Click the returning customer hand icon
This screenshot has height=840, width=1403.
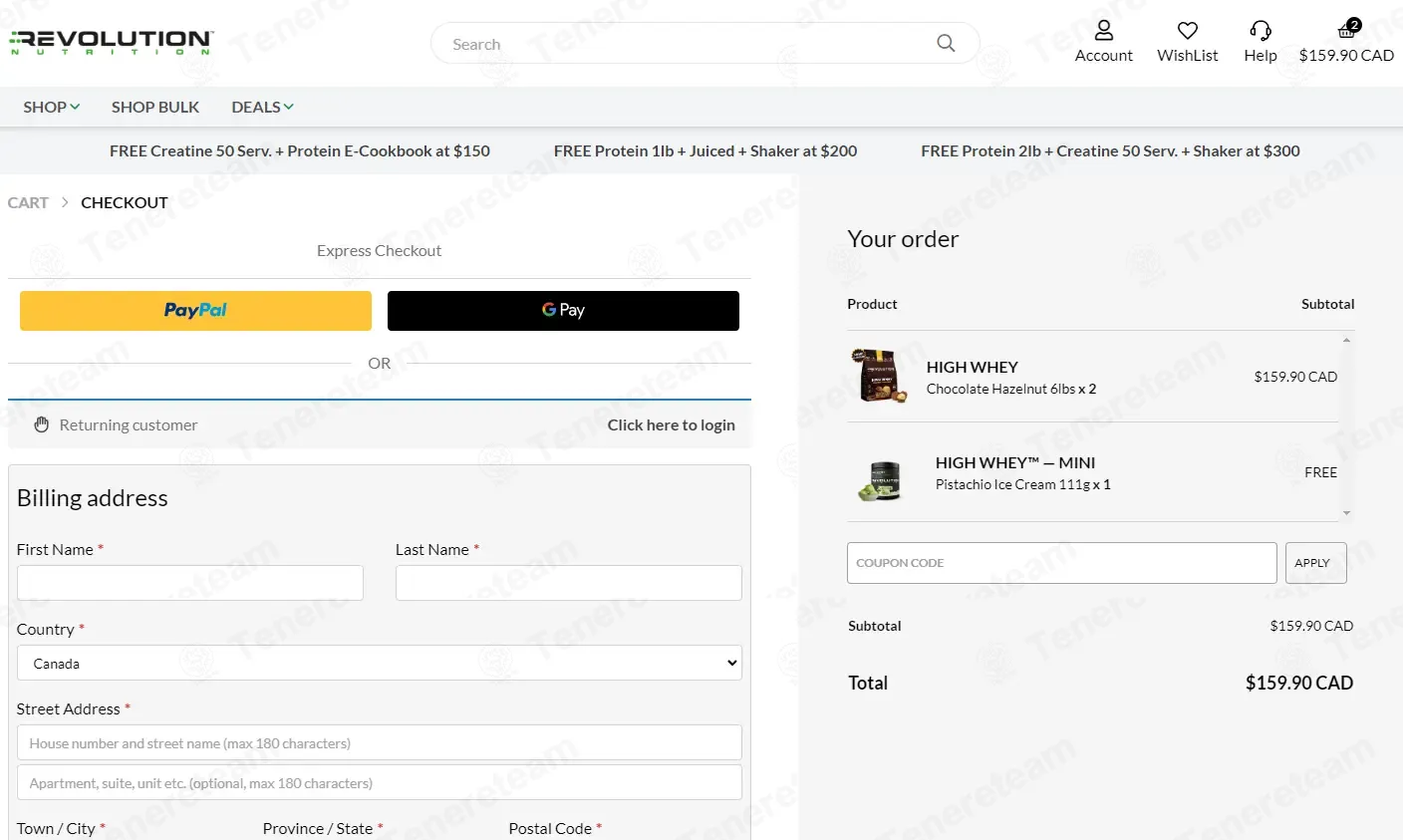point(42,424)
